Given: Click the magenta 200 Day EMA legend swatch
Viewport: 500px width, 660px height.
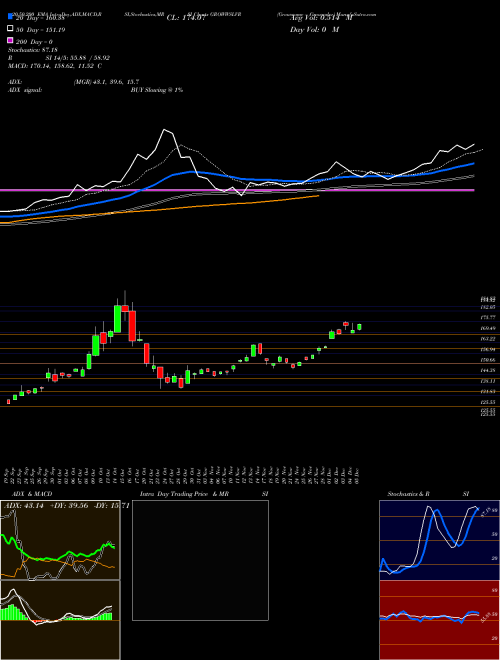Looking at the screenshot, I should point(11,40).
